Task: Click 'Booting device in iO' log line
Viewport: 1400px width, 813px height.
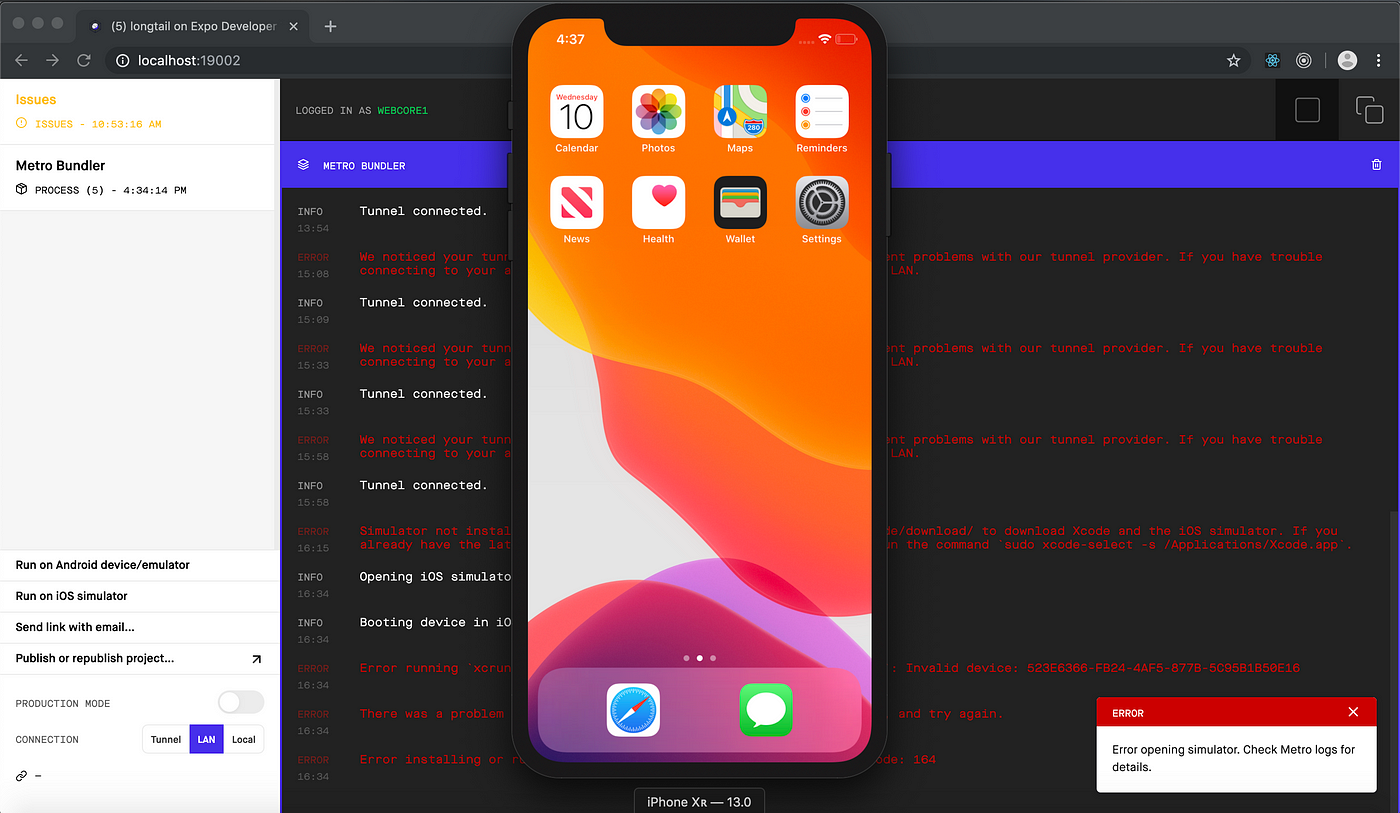Action: 435,622
